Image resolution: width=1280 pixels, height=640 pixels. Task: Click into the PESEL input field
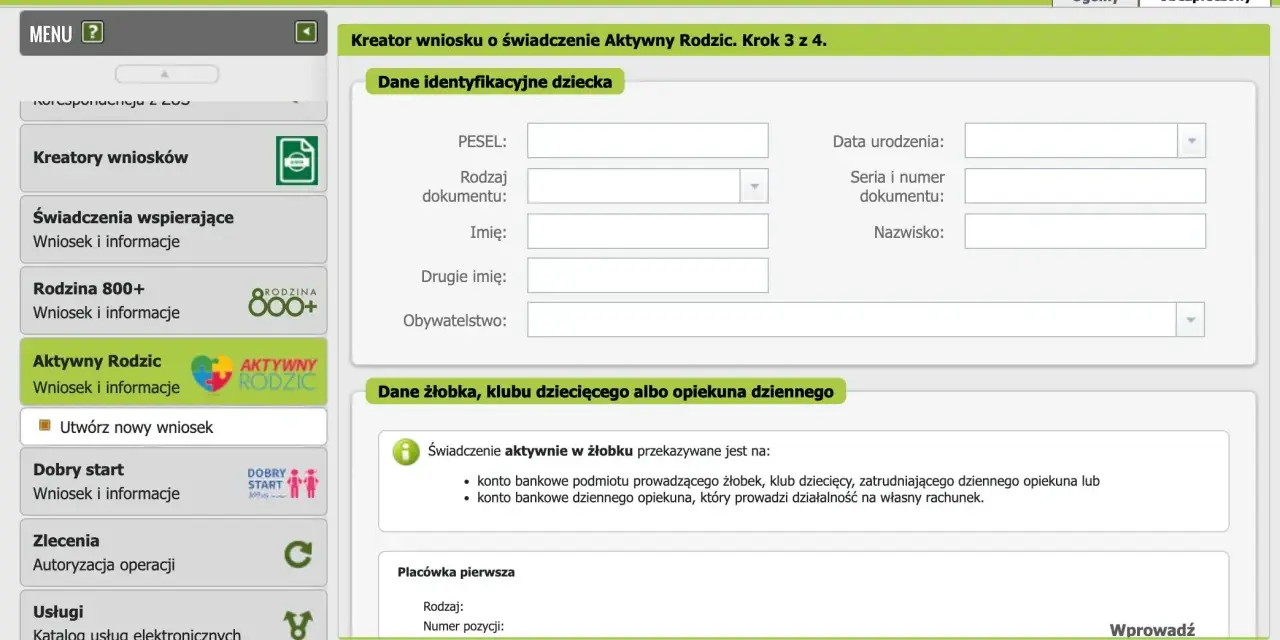click(648, 141)
